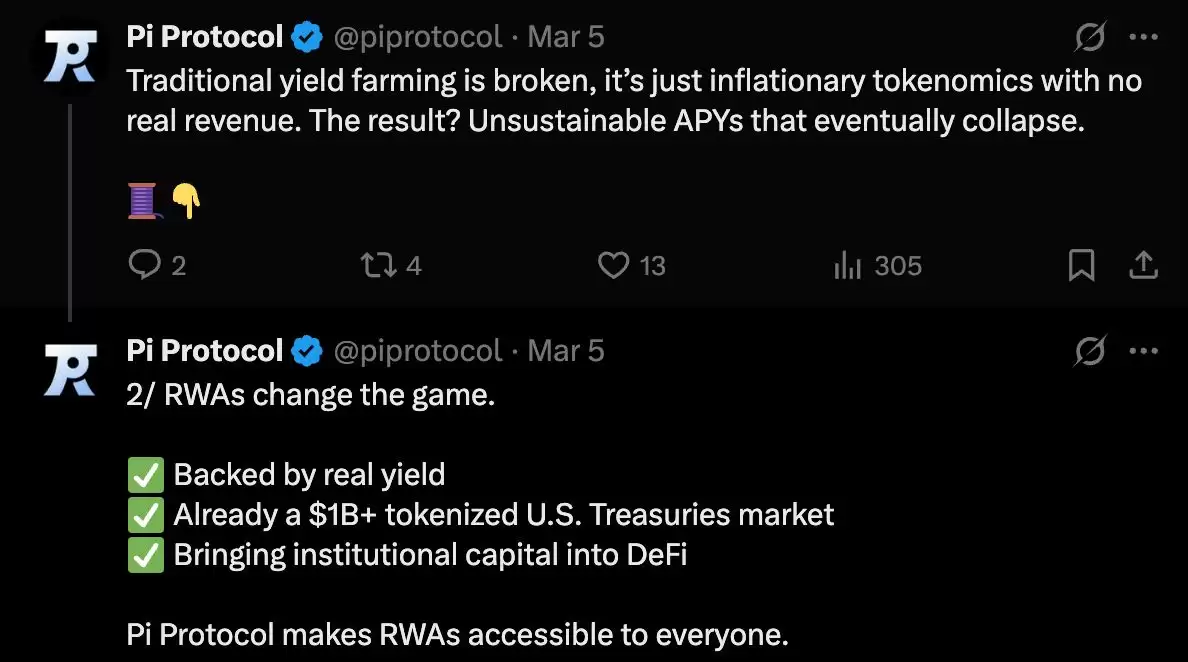Open Grok icon on second tweet
1188x662 pixels.
click(1089, 351)
